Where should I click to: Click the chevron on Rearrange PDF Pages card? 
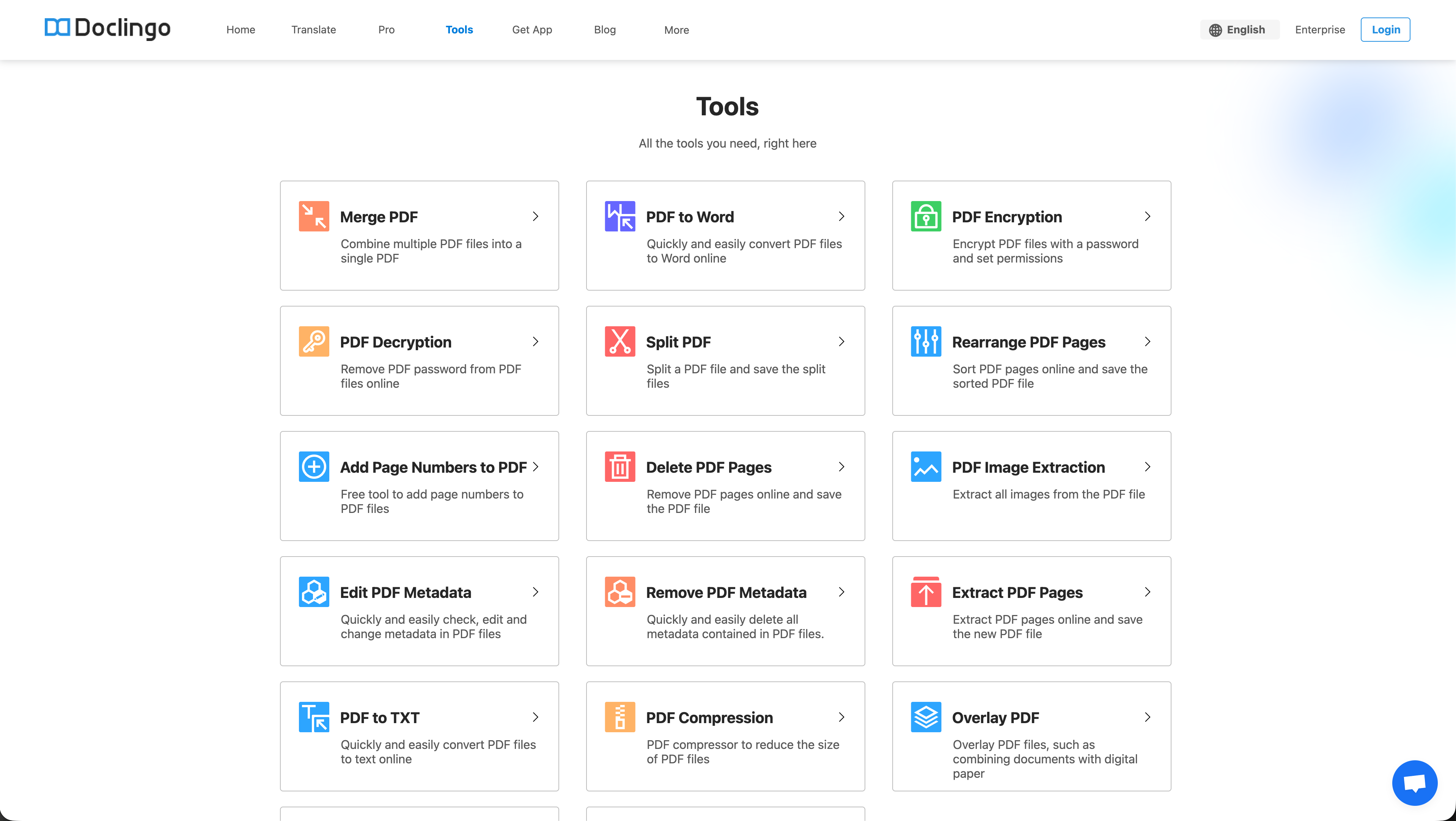(1148, 341)
